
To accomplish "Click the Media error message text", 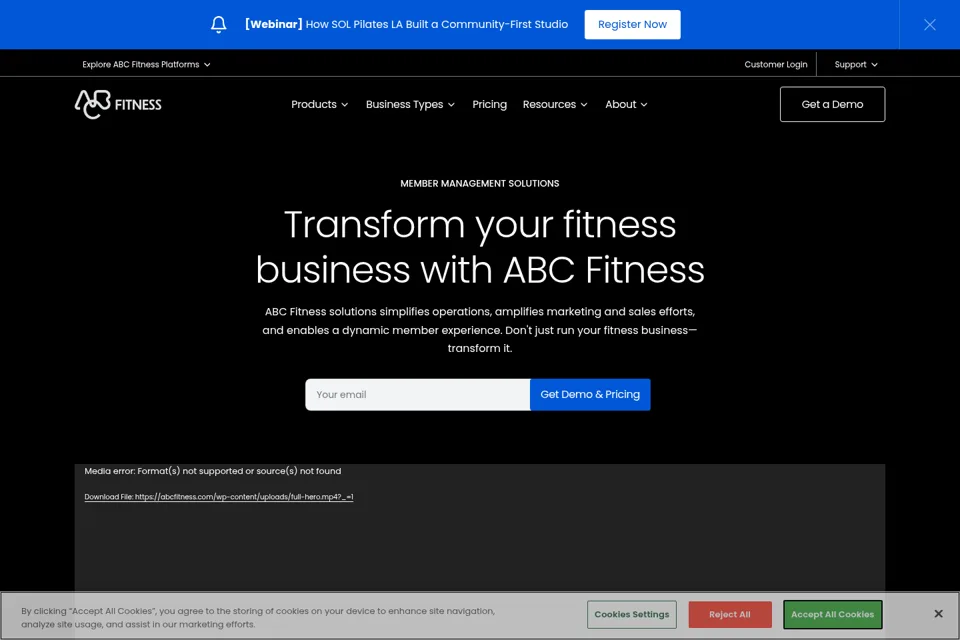I will pyautogui.click(x=212, y=471).
